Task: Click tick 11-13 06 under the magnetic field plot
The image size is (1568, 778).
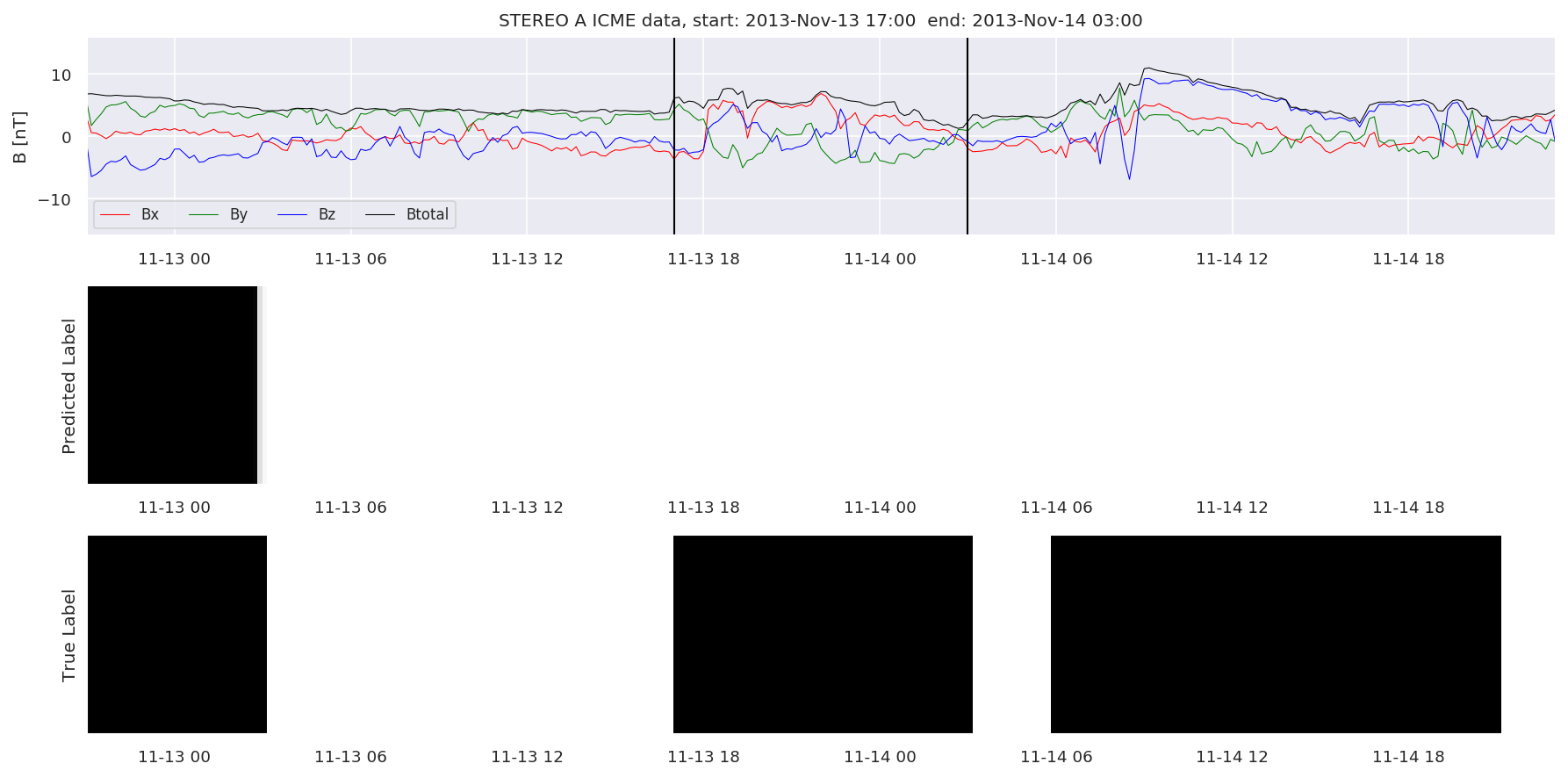Action: pos(351,259)
